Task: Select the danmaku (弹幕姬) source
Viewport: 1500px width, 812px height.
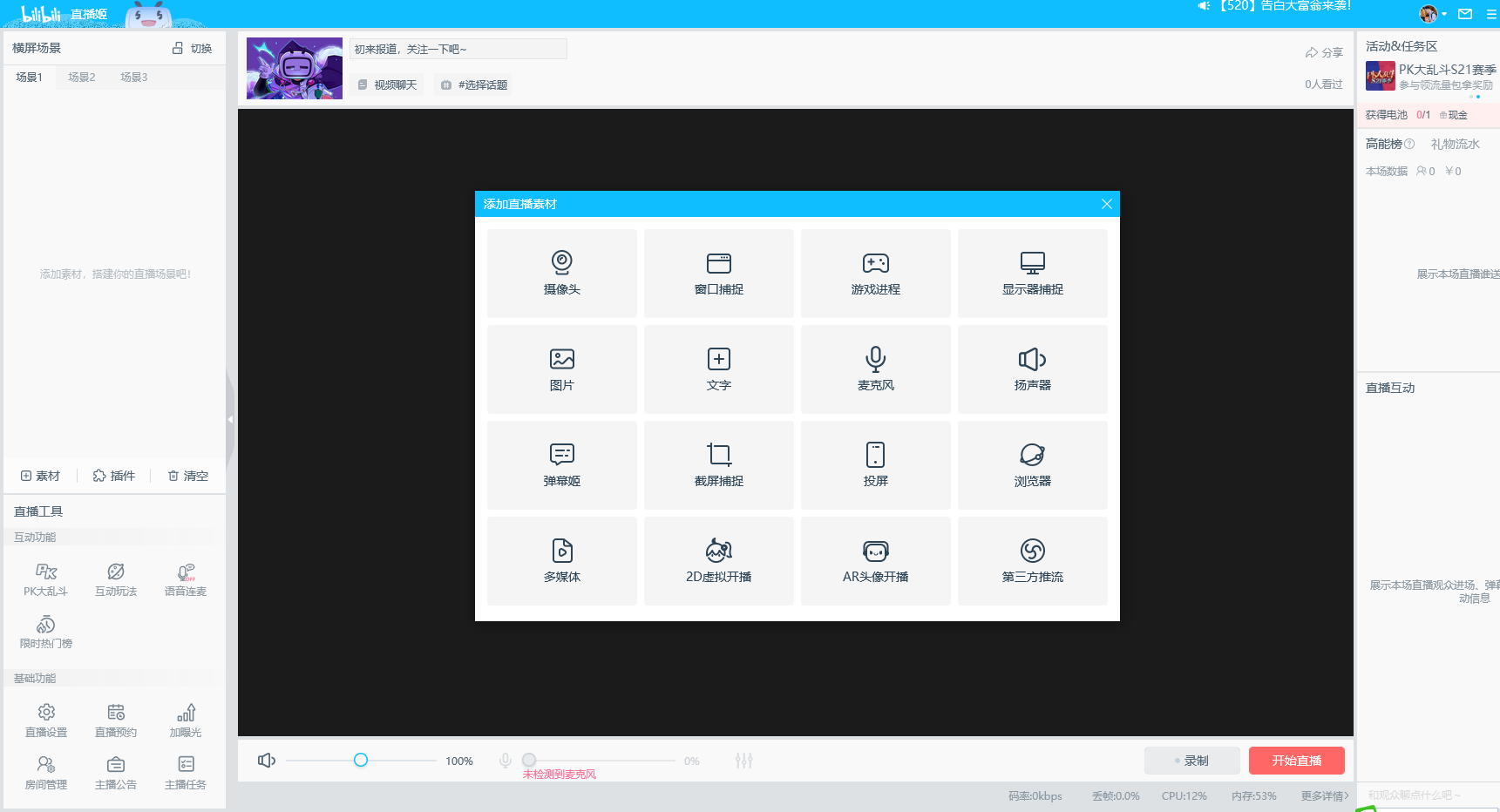Action: click(561, 464)
